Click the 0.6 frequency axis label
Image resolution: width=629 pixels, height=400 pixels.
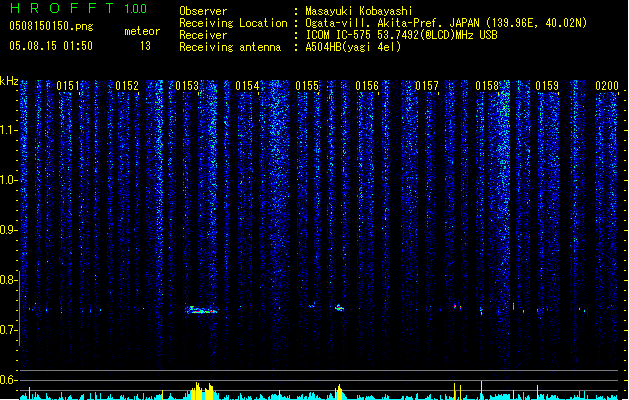click(x=9, y=380)
